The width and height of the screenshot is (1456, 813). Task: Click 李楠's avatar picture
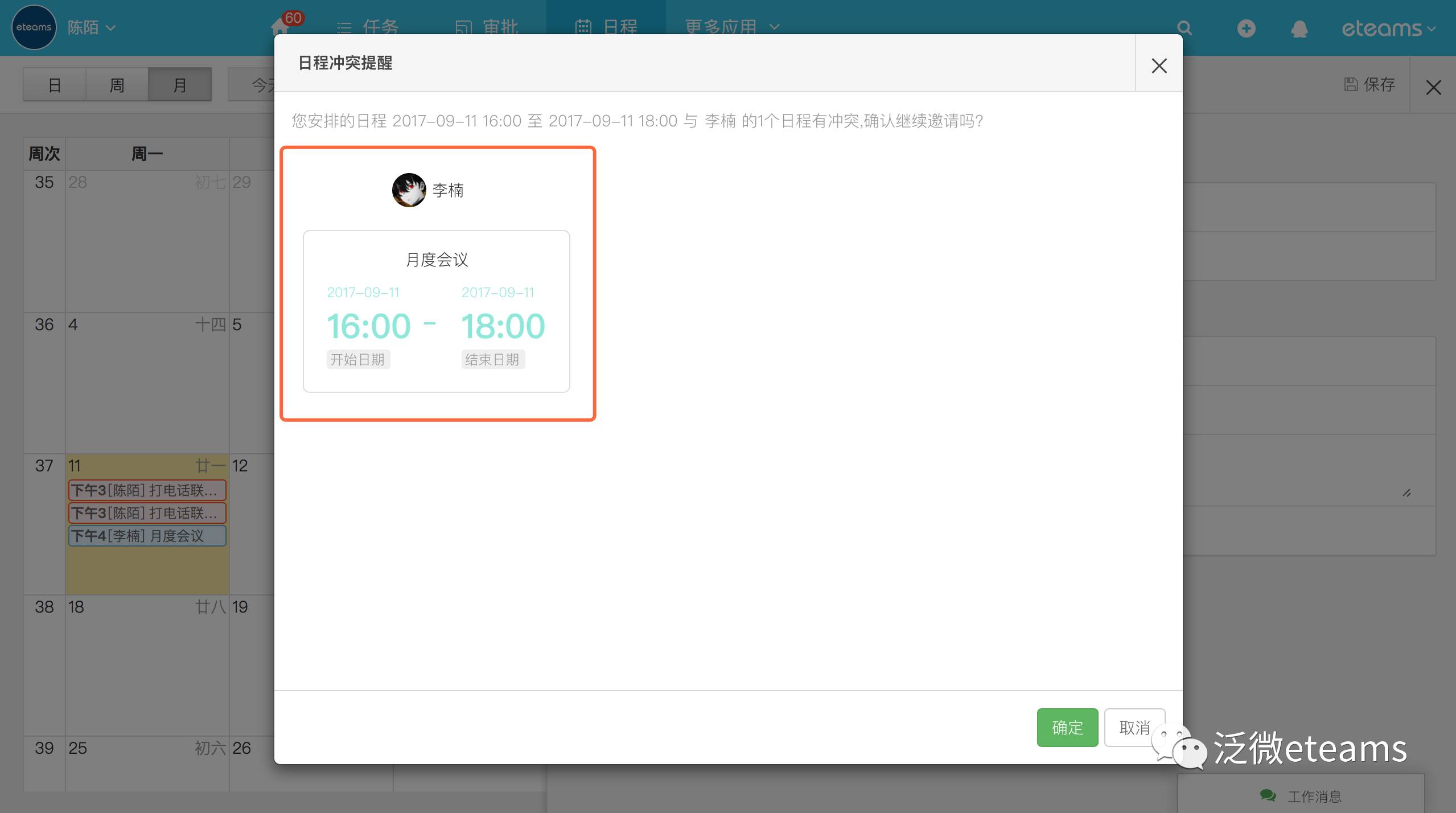(409, 190)
